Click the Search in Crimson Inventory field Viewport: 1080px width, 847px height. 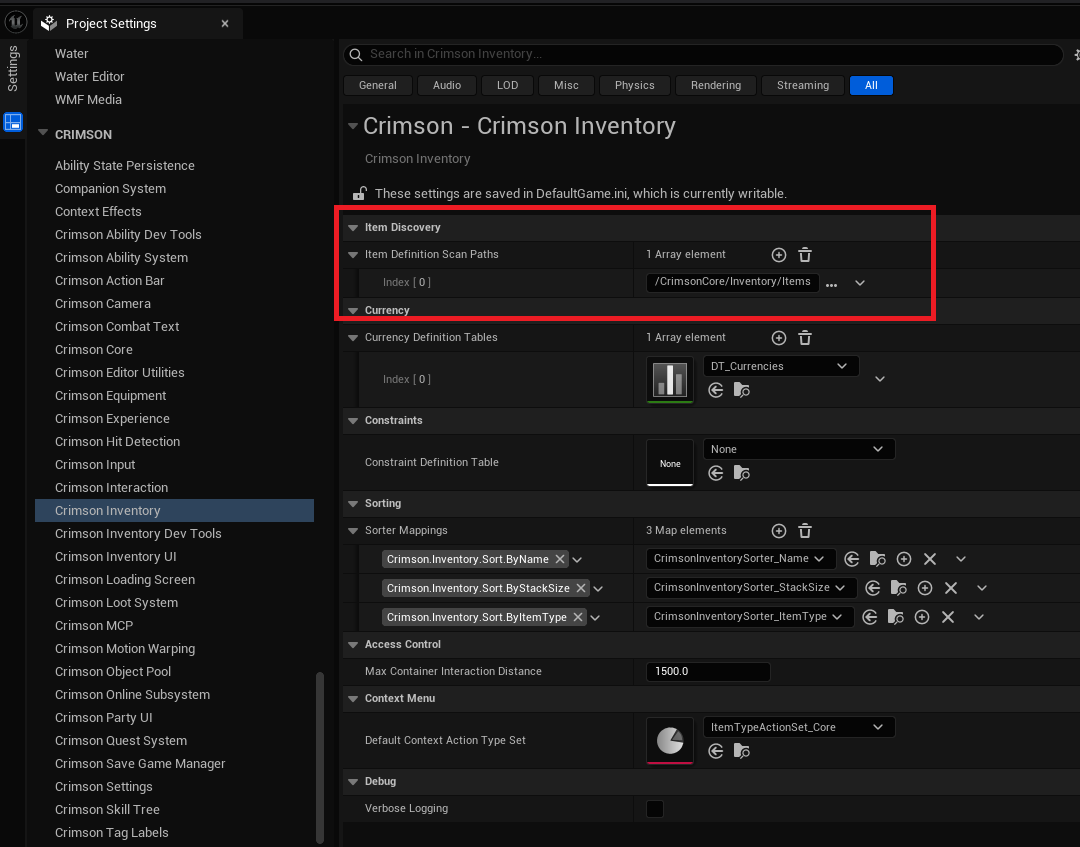pos(703,54)
